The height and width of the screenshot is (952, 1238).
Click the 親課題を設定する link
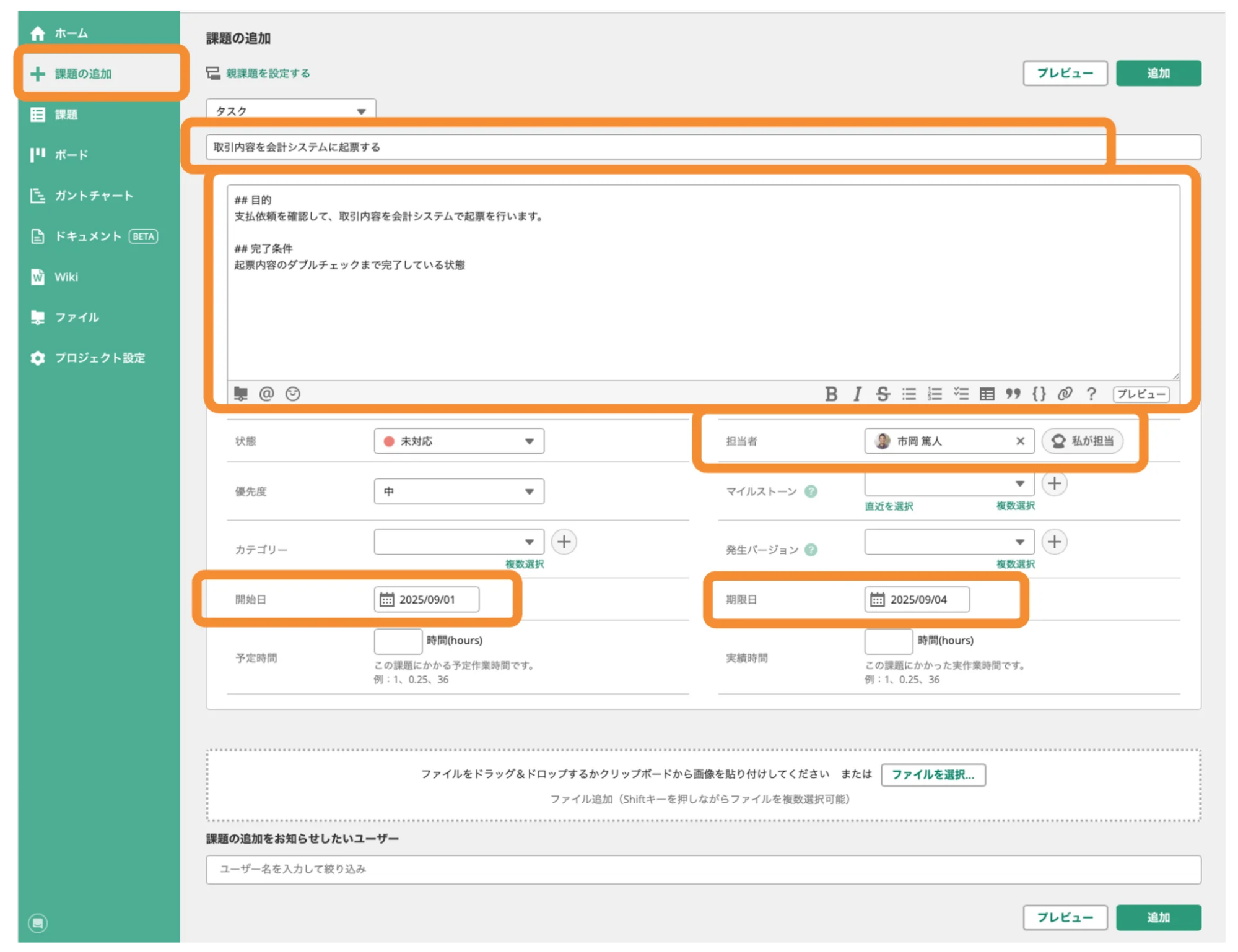[x=268, y=73]
